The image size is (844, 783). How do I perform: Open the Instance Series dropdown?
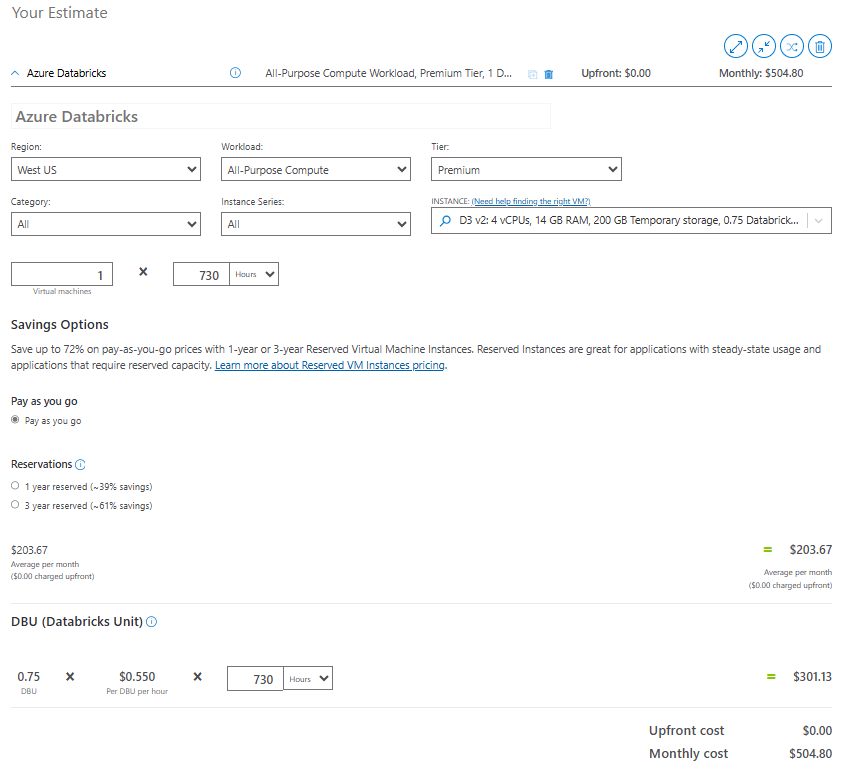pyautogui.click(x=315, y=224)
